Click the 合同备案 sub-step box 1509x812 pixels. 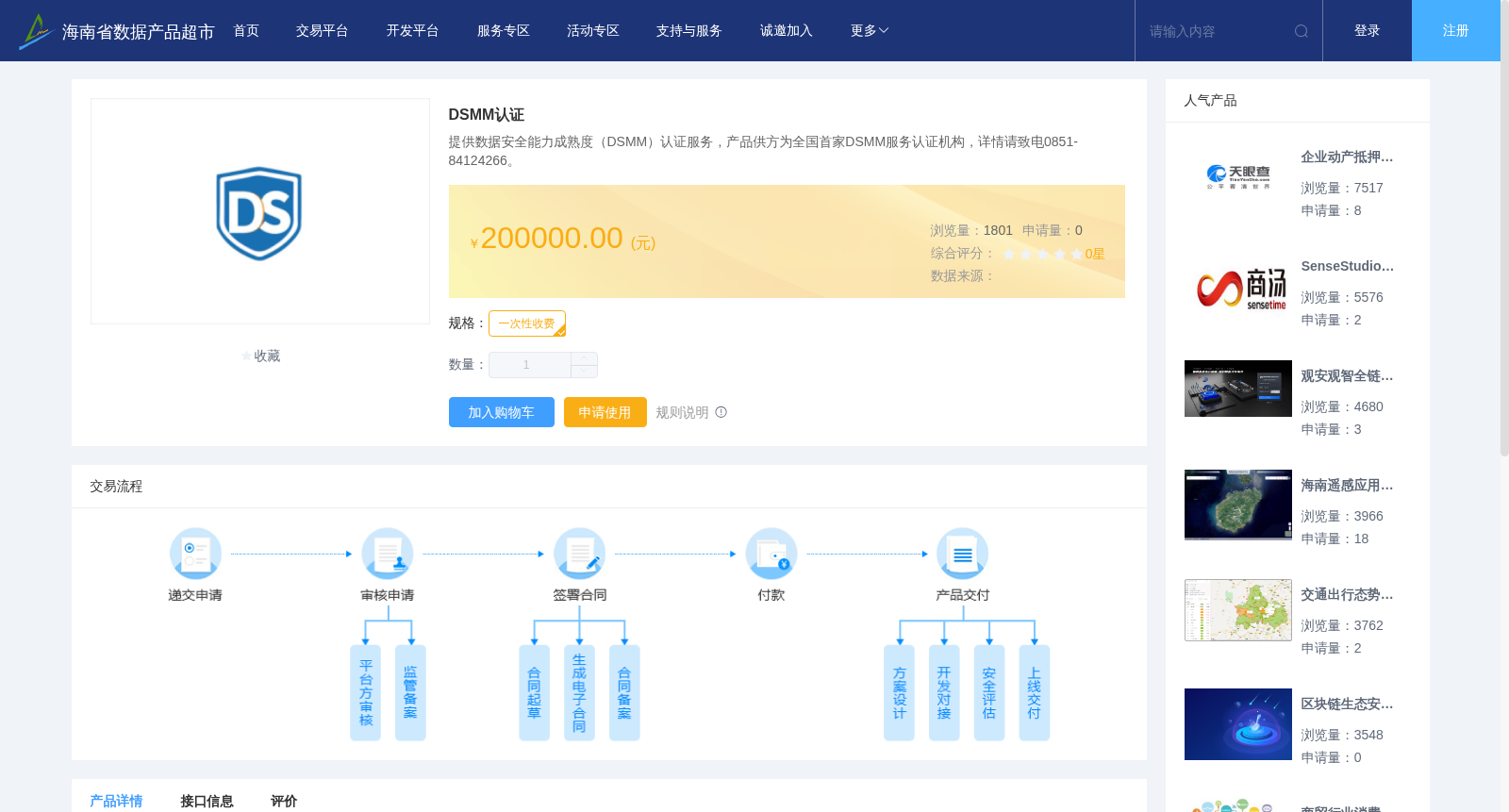(624, 693)
